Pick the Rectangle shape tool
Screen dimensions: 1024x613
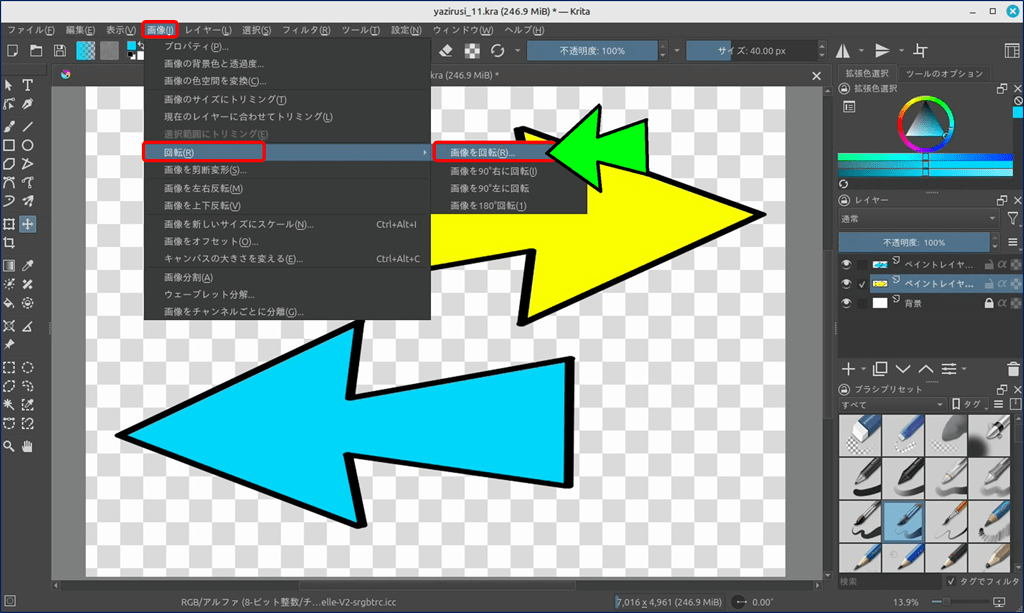[x=9, y=145]
